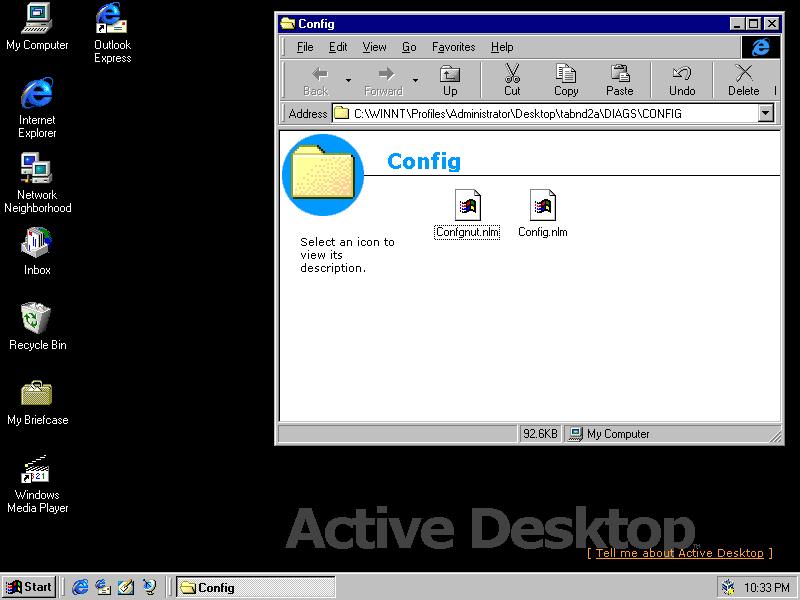This screenshot has width=800, height=600.
Task: Click Config taskbar button
Action: (x=256, y=587)
